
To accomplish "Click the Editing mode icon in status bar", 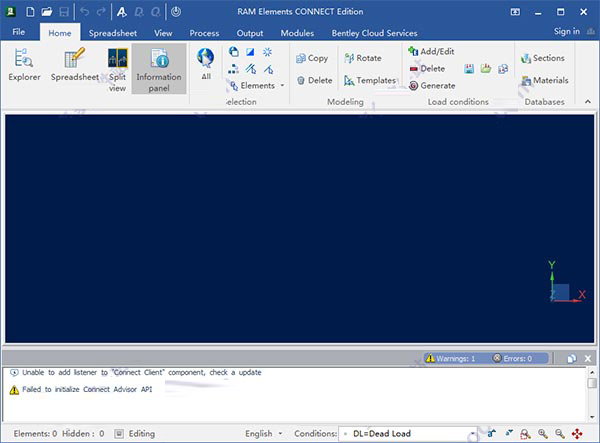I will pyautogui.click(x=119, y=434).
